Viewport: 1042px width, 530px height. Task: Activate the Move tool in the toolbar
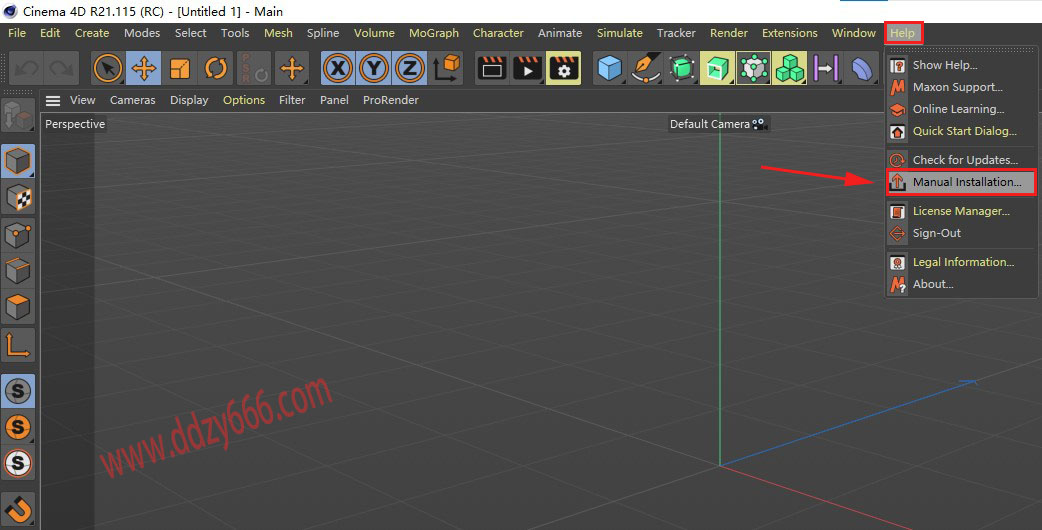point(144,68)
